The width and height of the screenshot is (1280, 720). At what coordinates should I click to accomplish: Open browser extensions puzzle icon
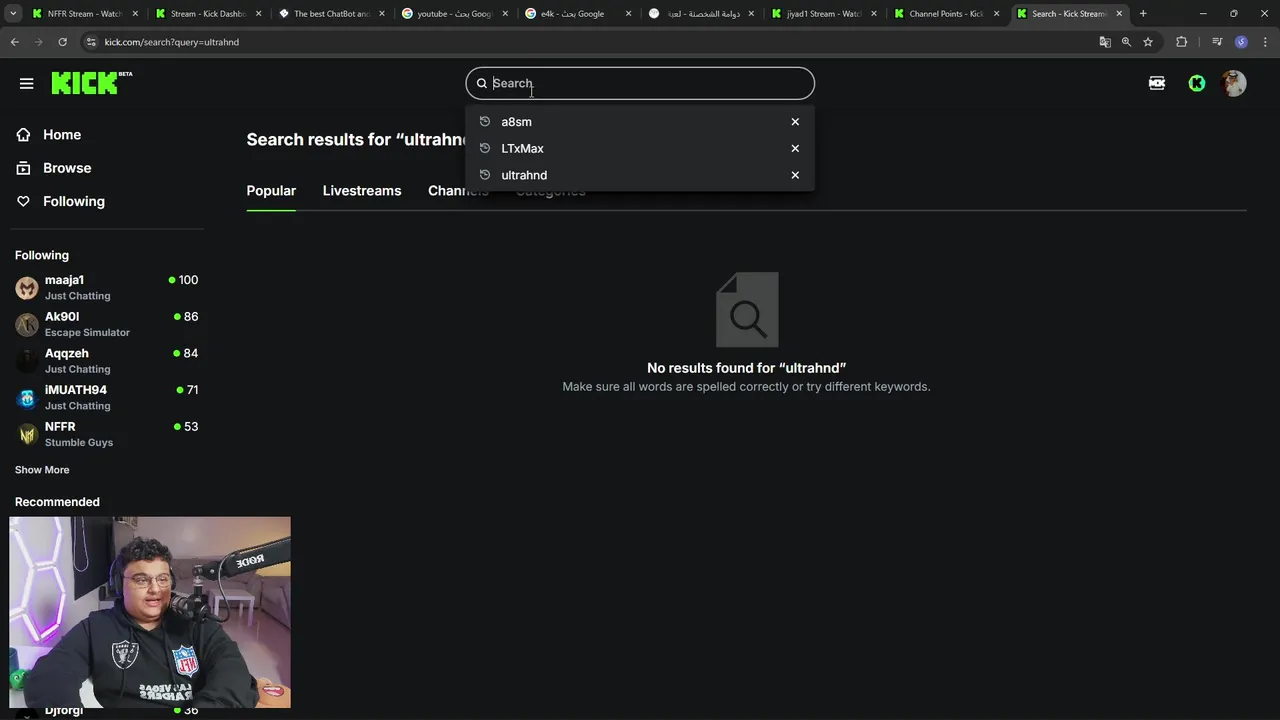pyautogui.click(x=1182, y=42)
